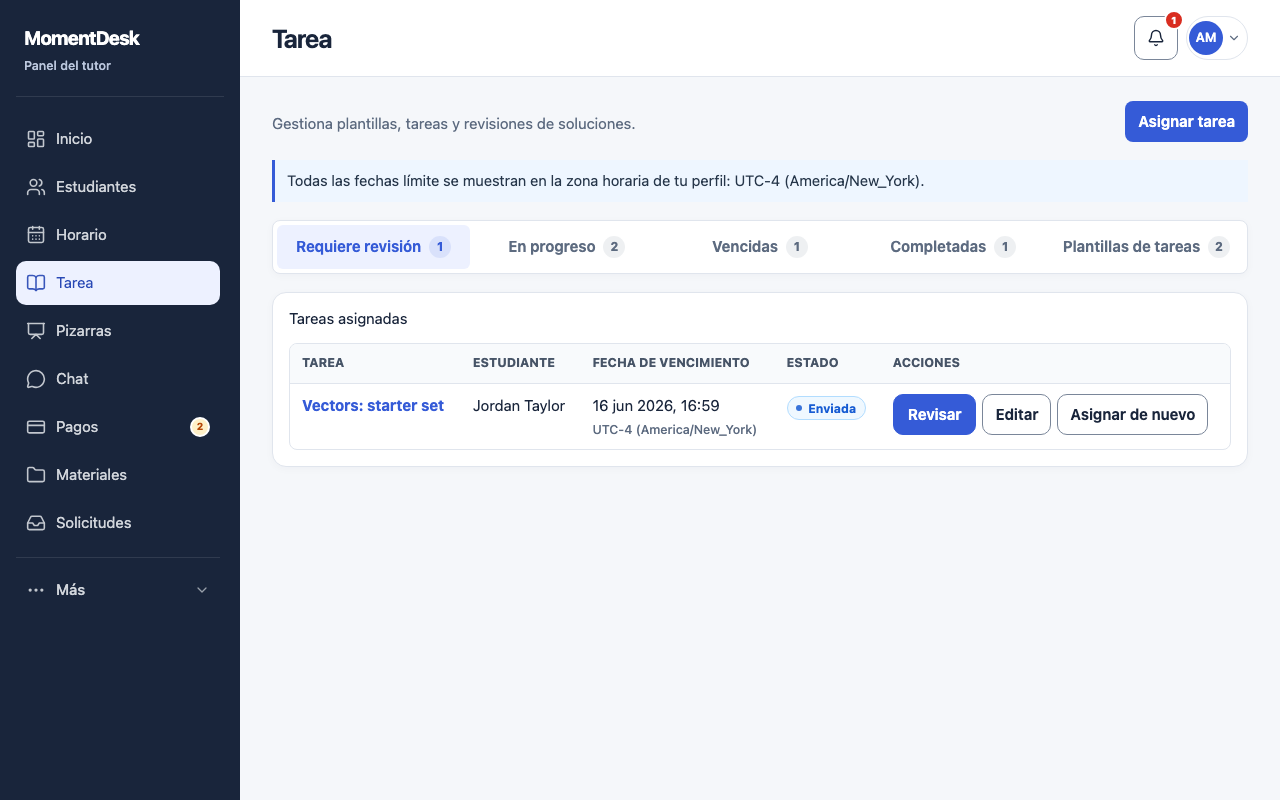Click the Tarea book icon

click(36, 283)
